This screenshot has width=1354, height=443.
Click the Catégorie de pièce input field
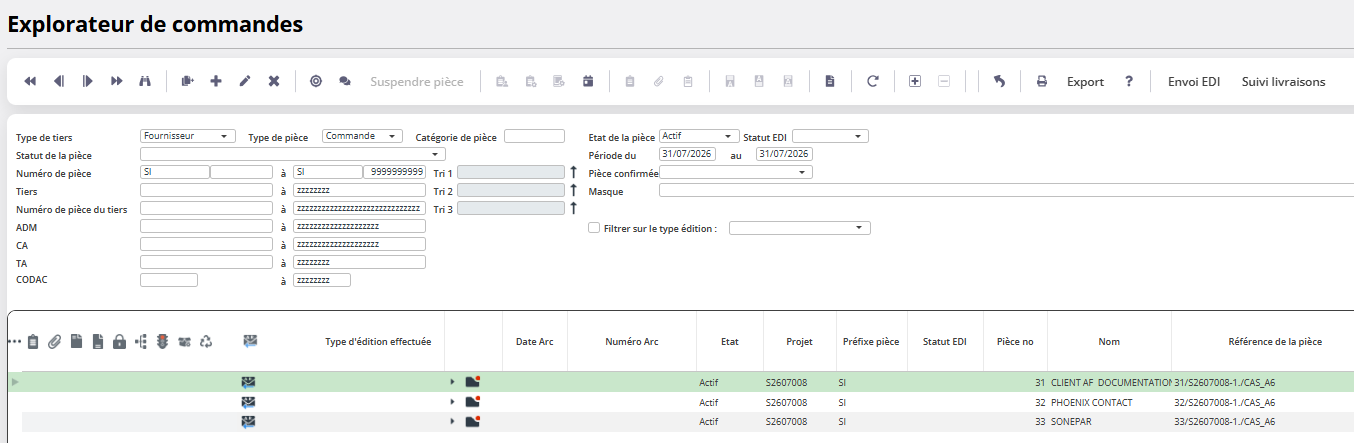pos(534,136)
